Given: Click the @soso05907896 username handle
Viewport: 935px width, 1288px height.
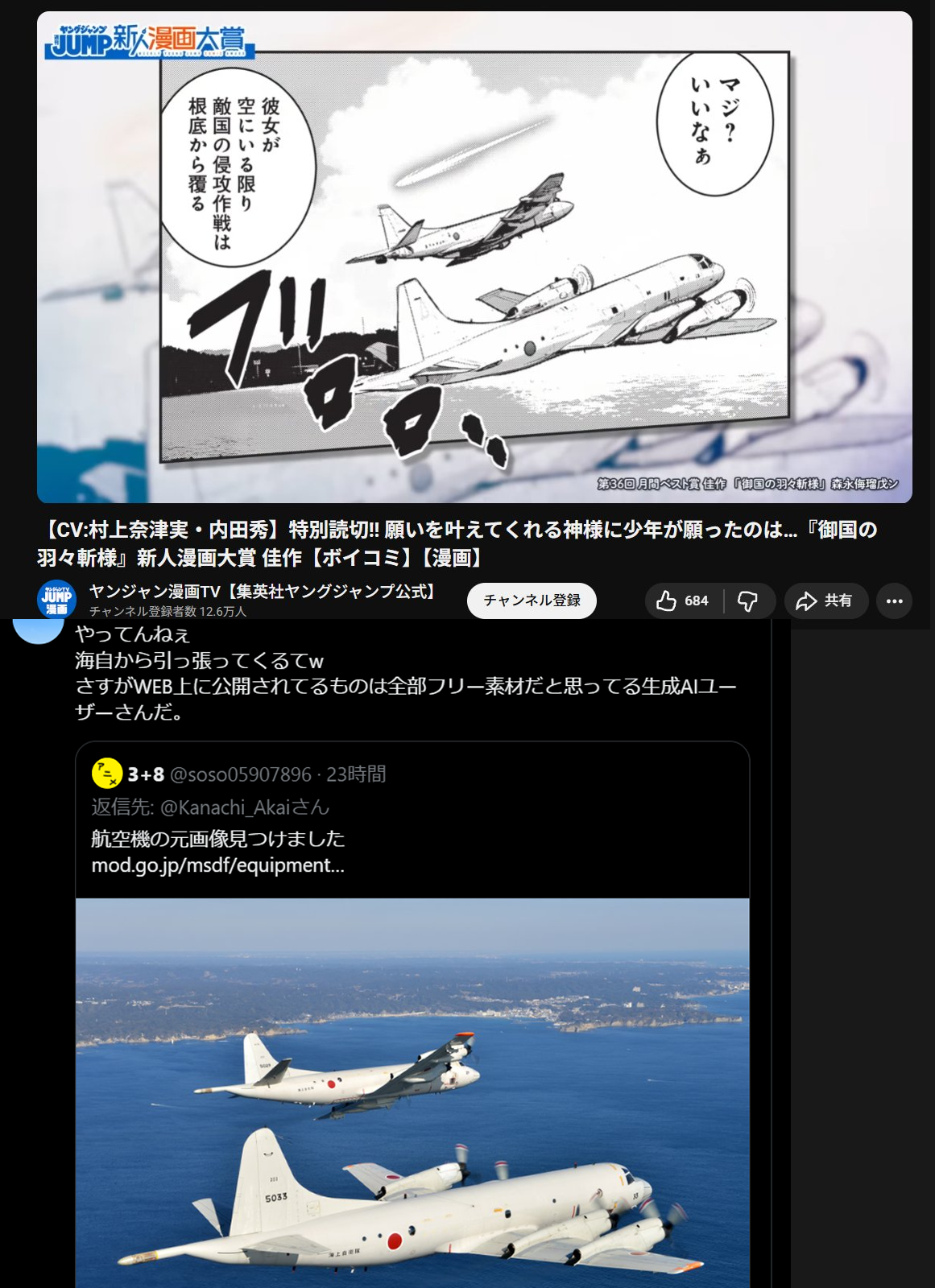Looking at the screenshot, I should click(240, 774).
